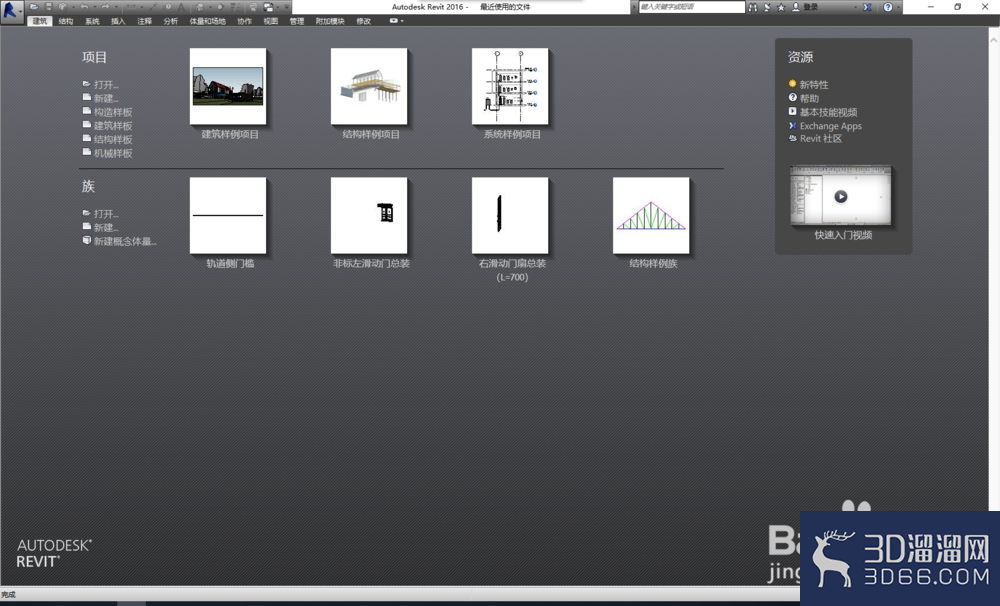Screen dimensions: 1000x606
Task: Open the Customize Quick Access Toolbar dropdown
Action: click(286, 7)
